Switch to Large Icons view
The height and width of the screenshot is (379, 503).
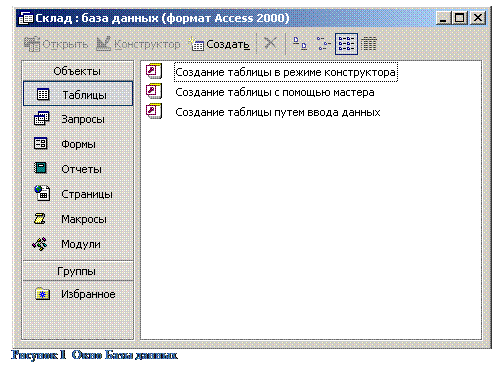(300, 44)
